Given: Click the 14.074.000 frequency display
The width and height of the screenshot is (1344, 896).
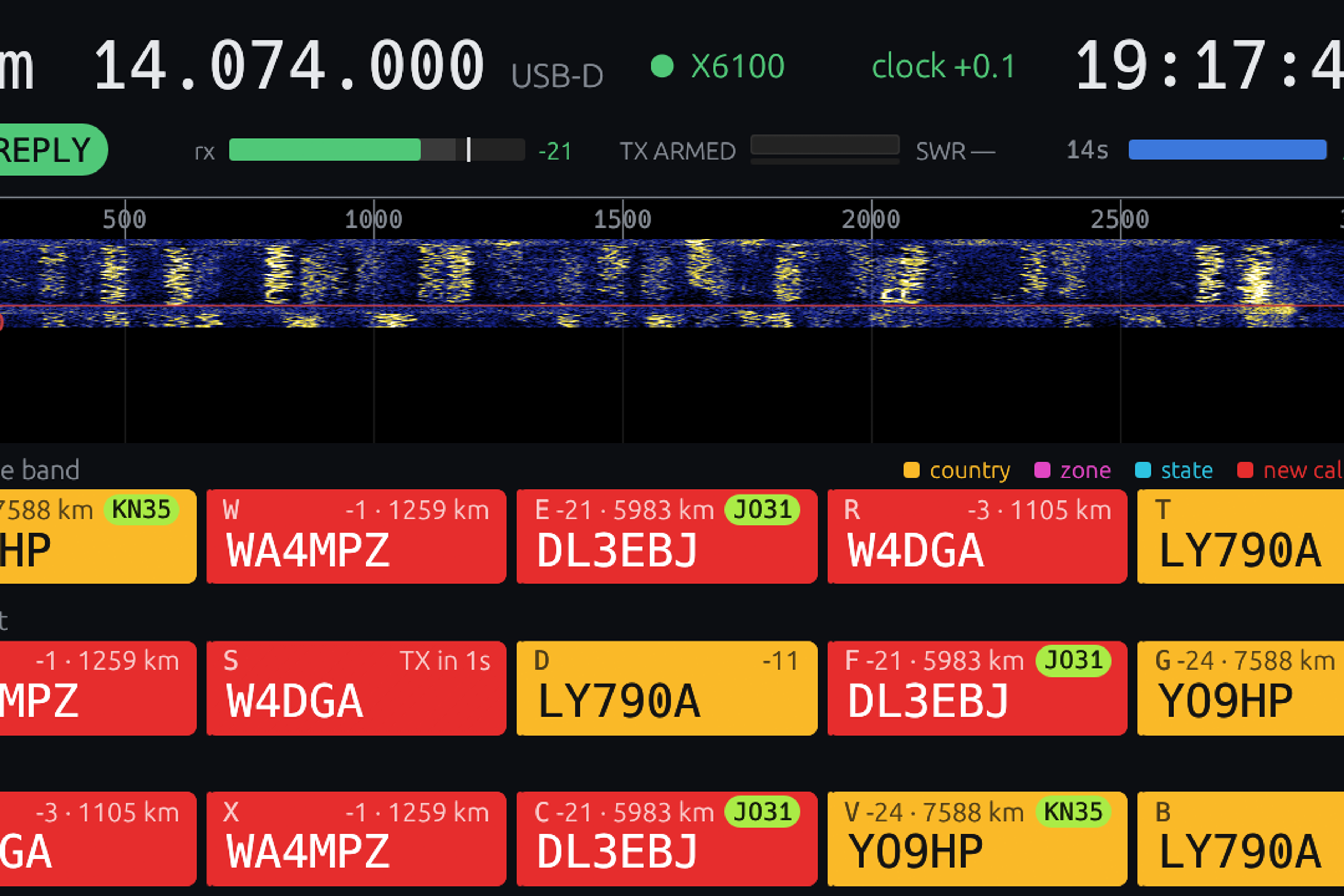Looking at the screenshot, I should 290,66.
